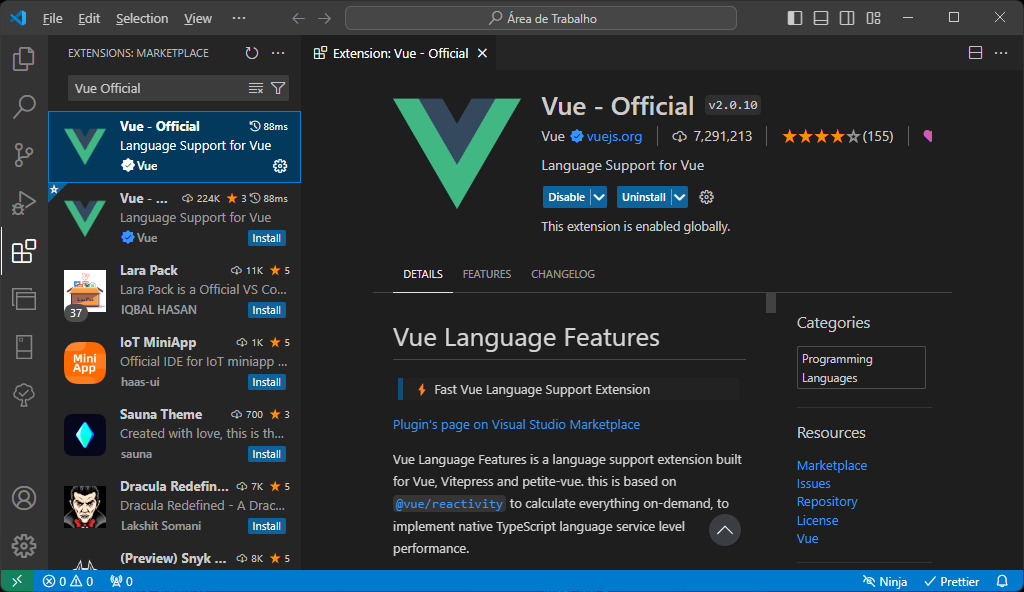The image size is (1024, 592).
Task: Go back with the left arrow
Action: coord(298,18)
